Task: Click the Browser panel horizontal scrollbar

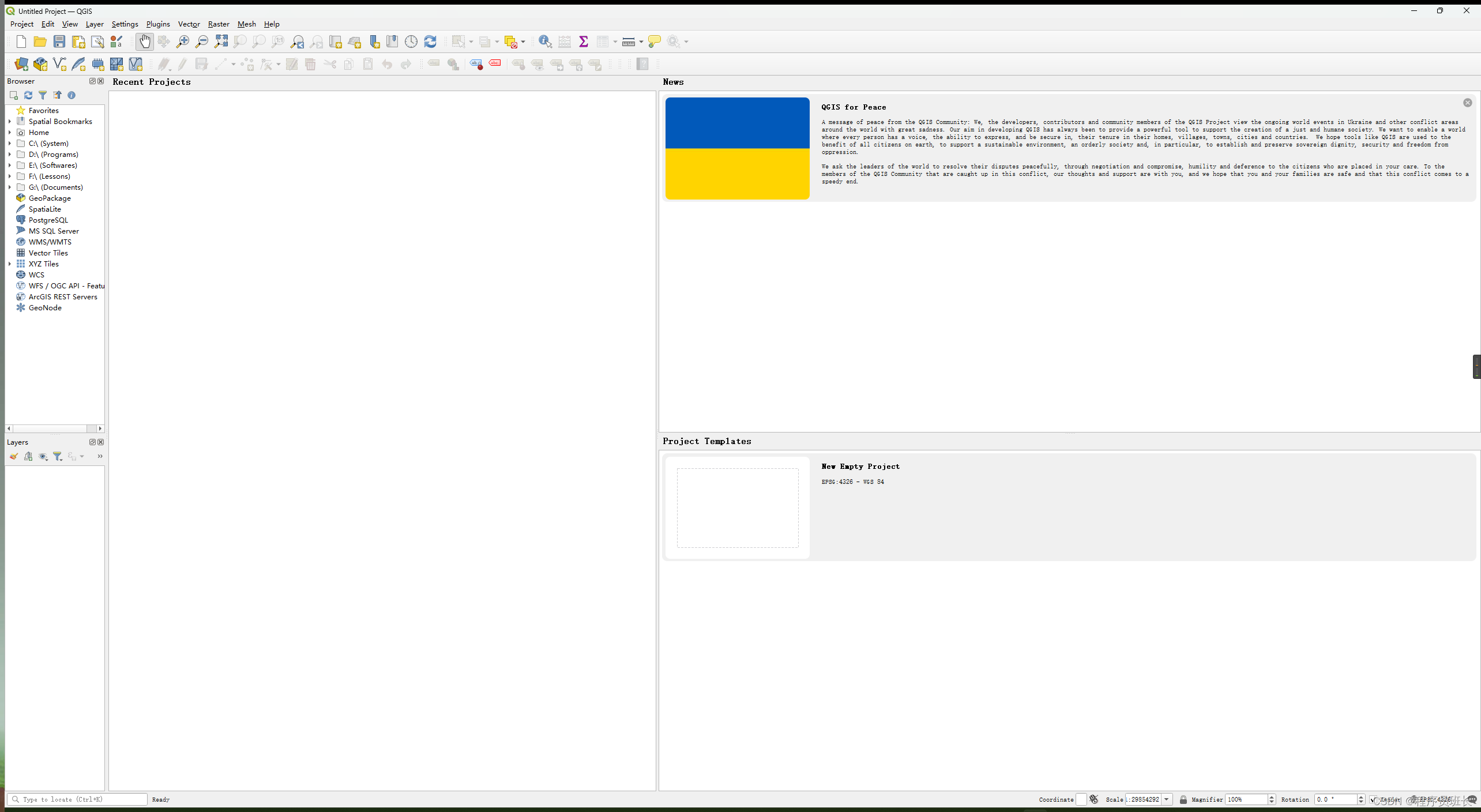Action: 55,428
